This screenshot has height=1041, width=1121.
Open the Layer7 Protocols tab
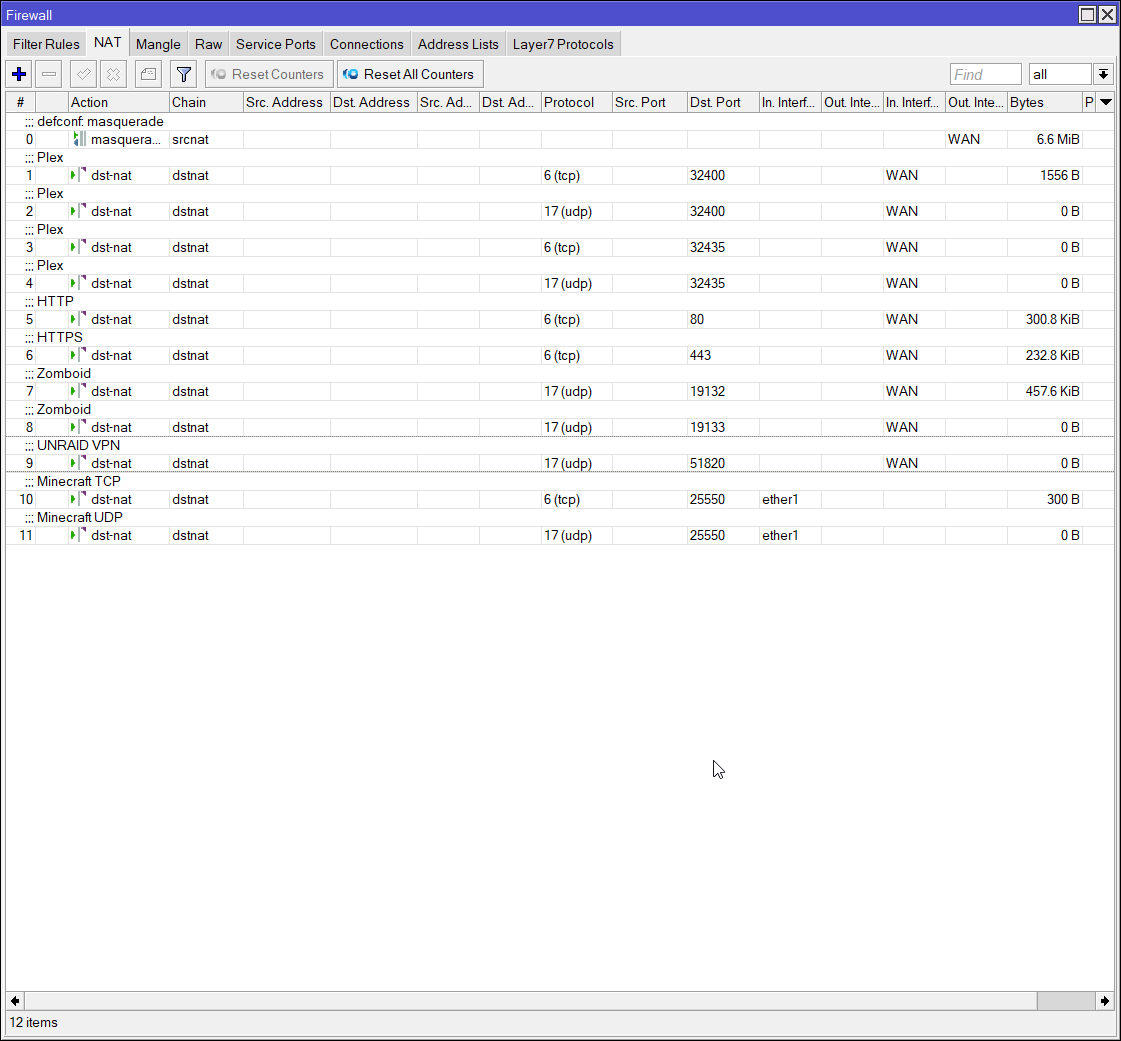563,44
